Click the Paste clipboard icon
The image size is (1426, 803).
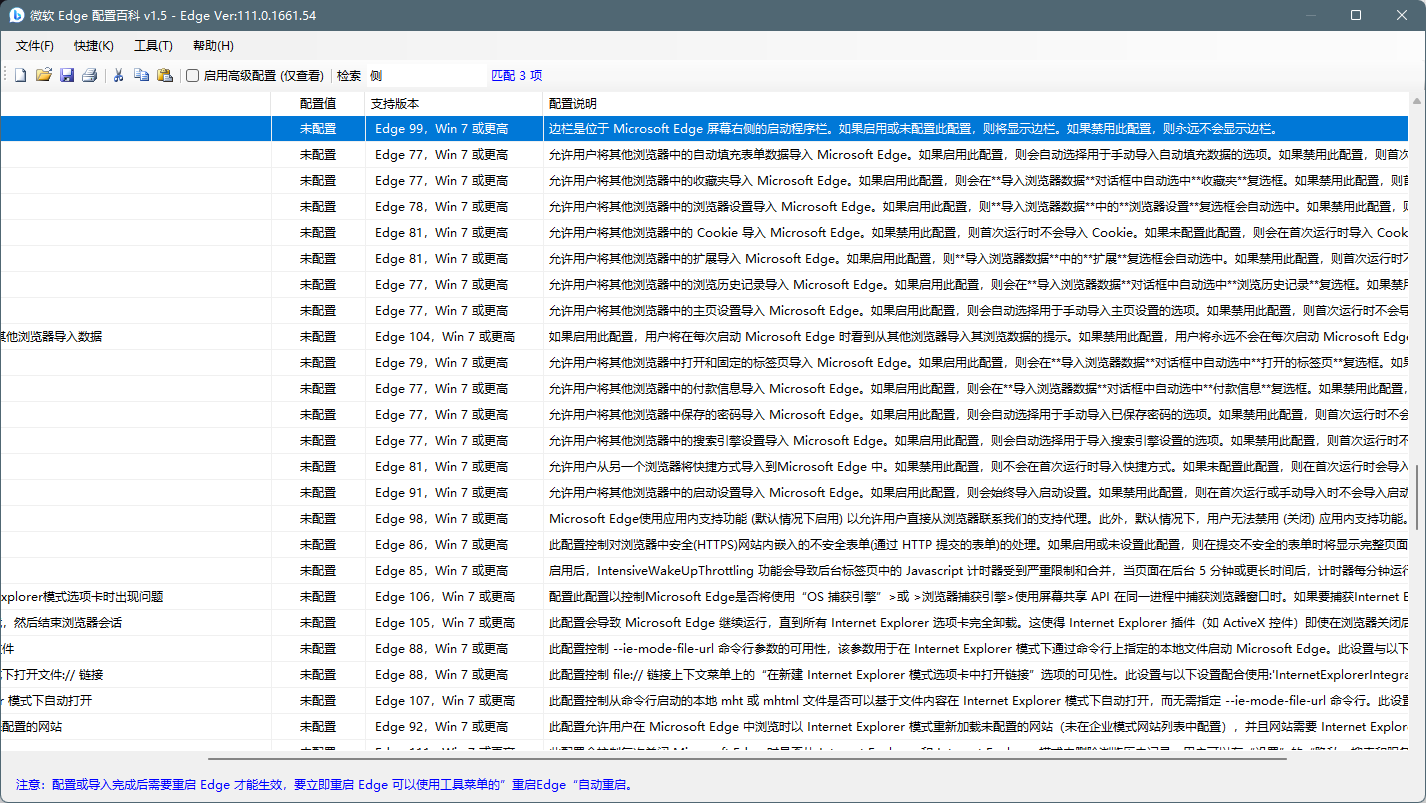pos(165,75)
